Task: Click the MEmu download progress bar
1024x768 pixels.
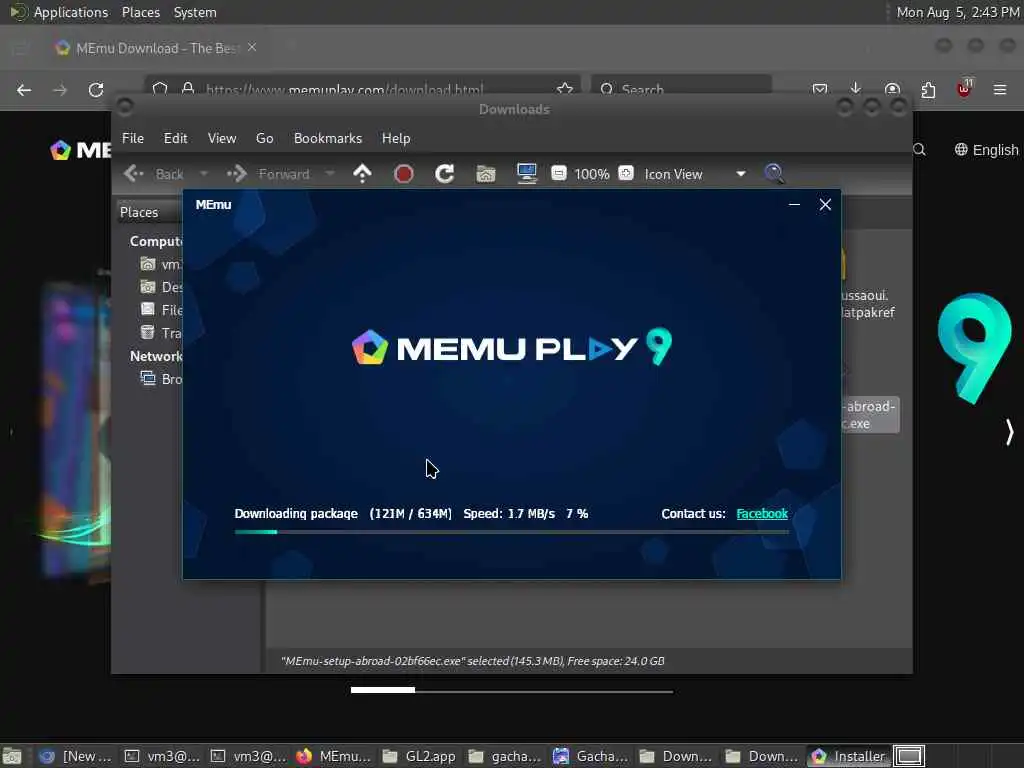Action: pos(511,532)
